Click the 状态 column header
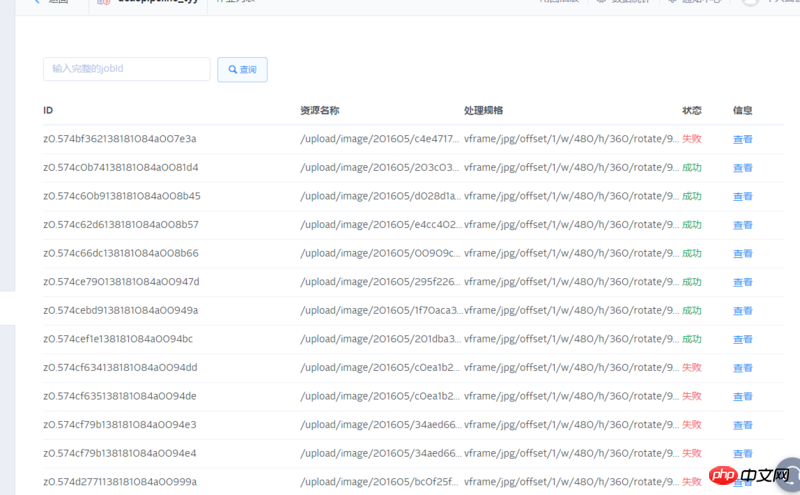800x495 pixels. (x=691, y=111)
